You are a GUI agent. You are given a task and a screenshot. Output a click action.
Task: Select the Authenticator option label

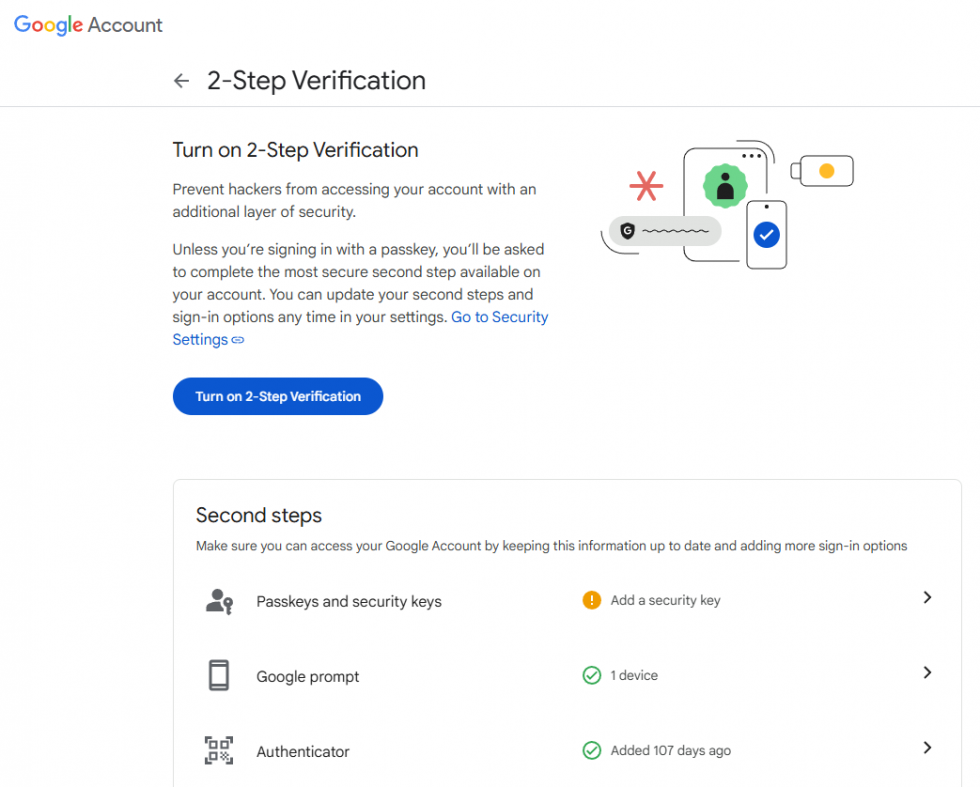coord(302,752)
